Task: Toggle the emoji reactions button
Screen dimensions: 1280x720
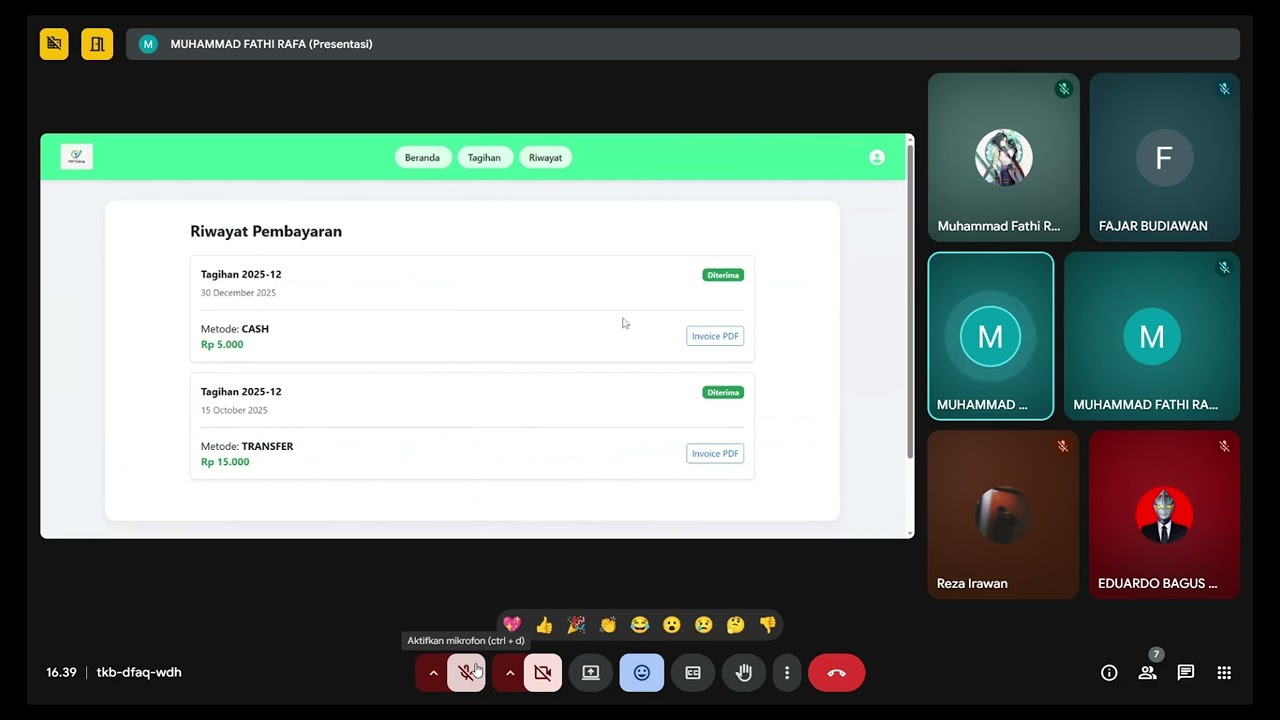Action: coord(642,673)
